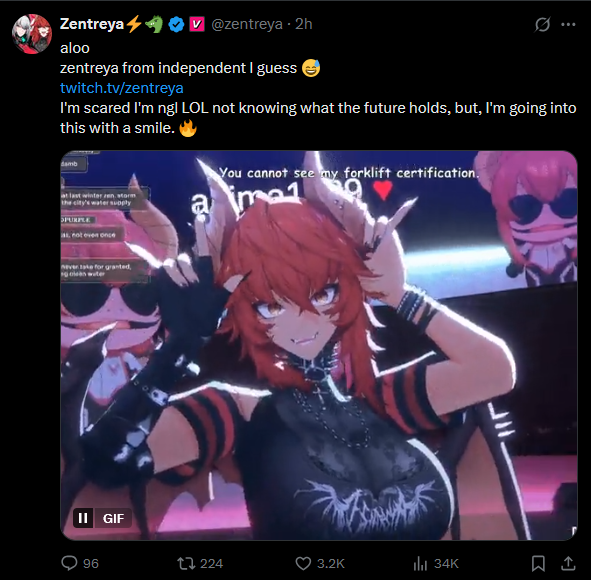
Task: Click the Grok explain-post icon
Action: point(542,24)
